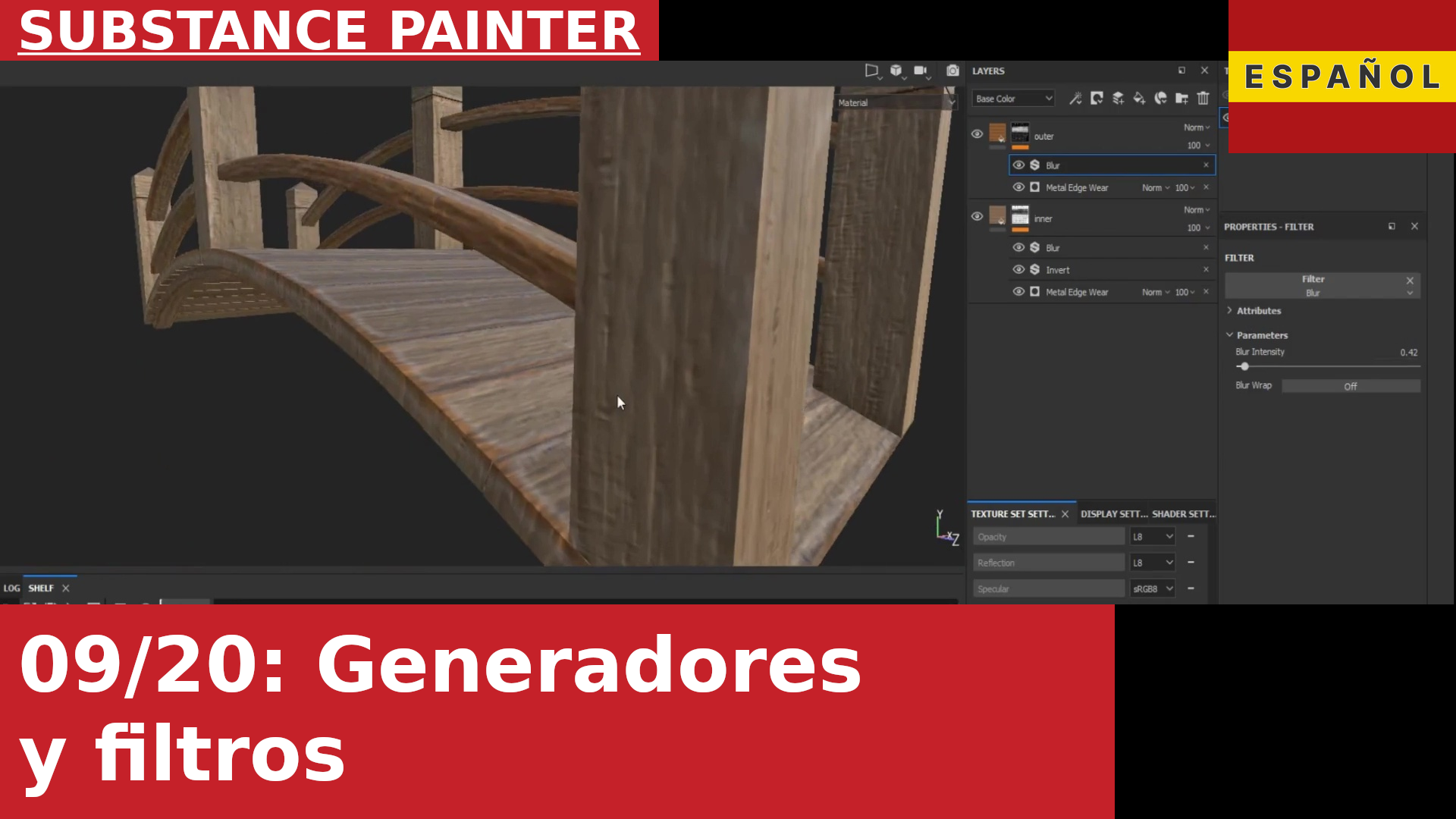Viewport: 1456px width, 819px height.
Task: Remove the Invert filter effect
Action: 1206,269
